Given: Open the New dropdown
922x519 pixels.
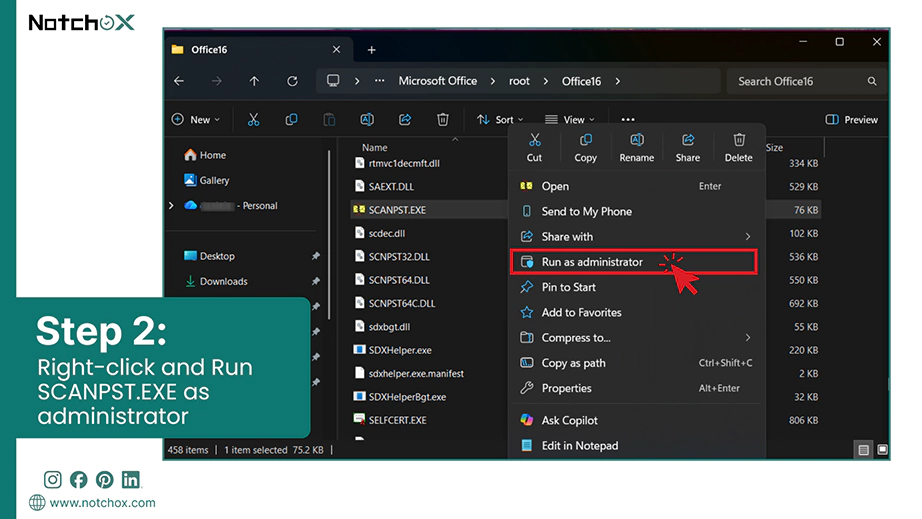Looking at the screenshot, I should pos(196,119).
